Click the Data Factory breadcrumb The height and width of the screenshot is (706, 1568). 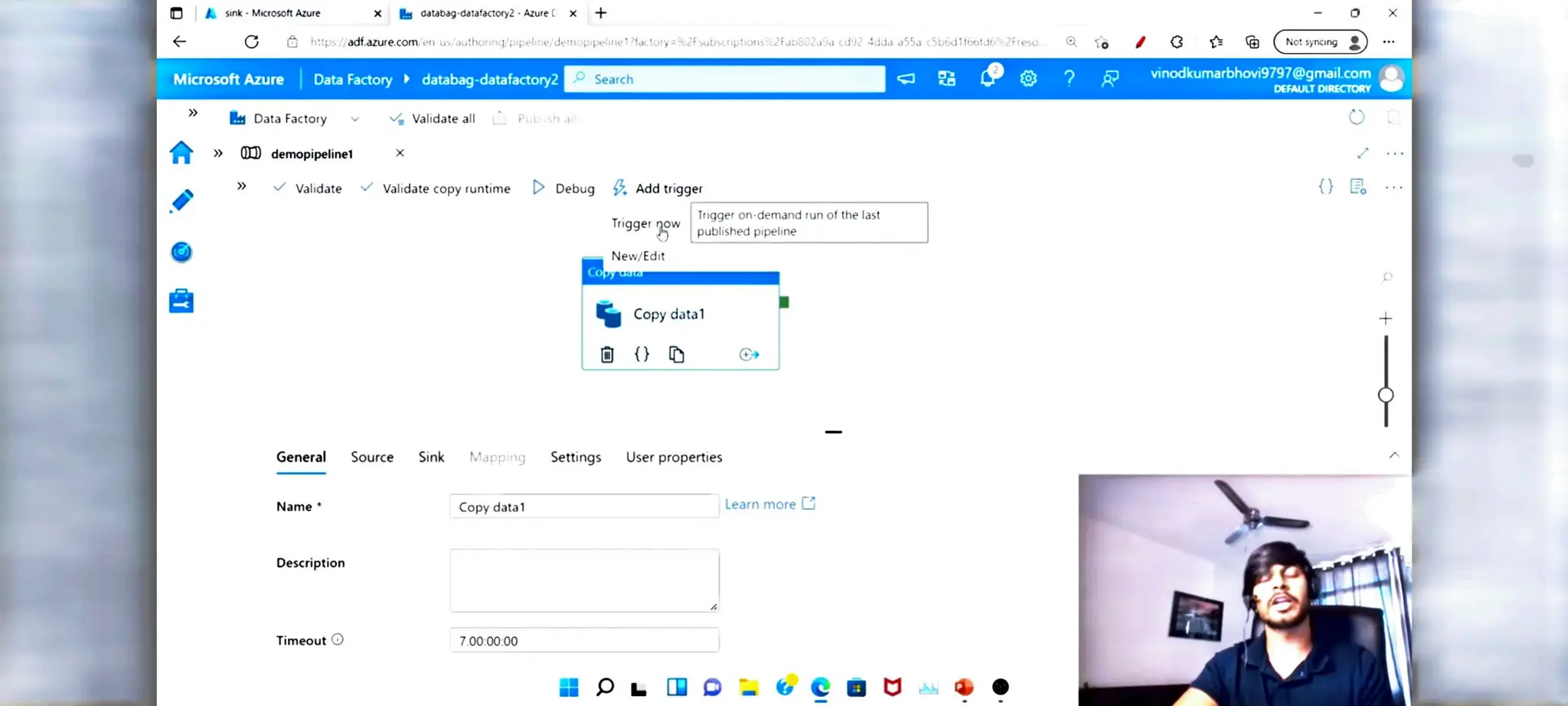click(353, 80)
